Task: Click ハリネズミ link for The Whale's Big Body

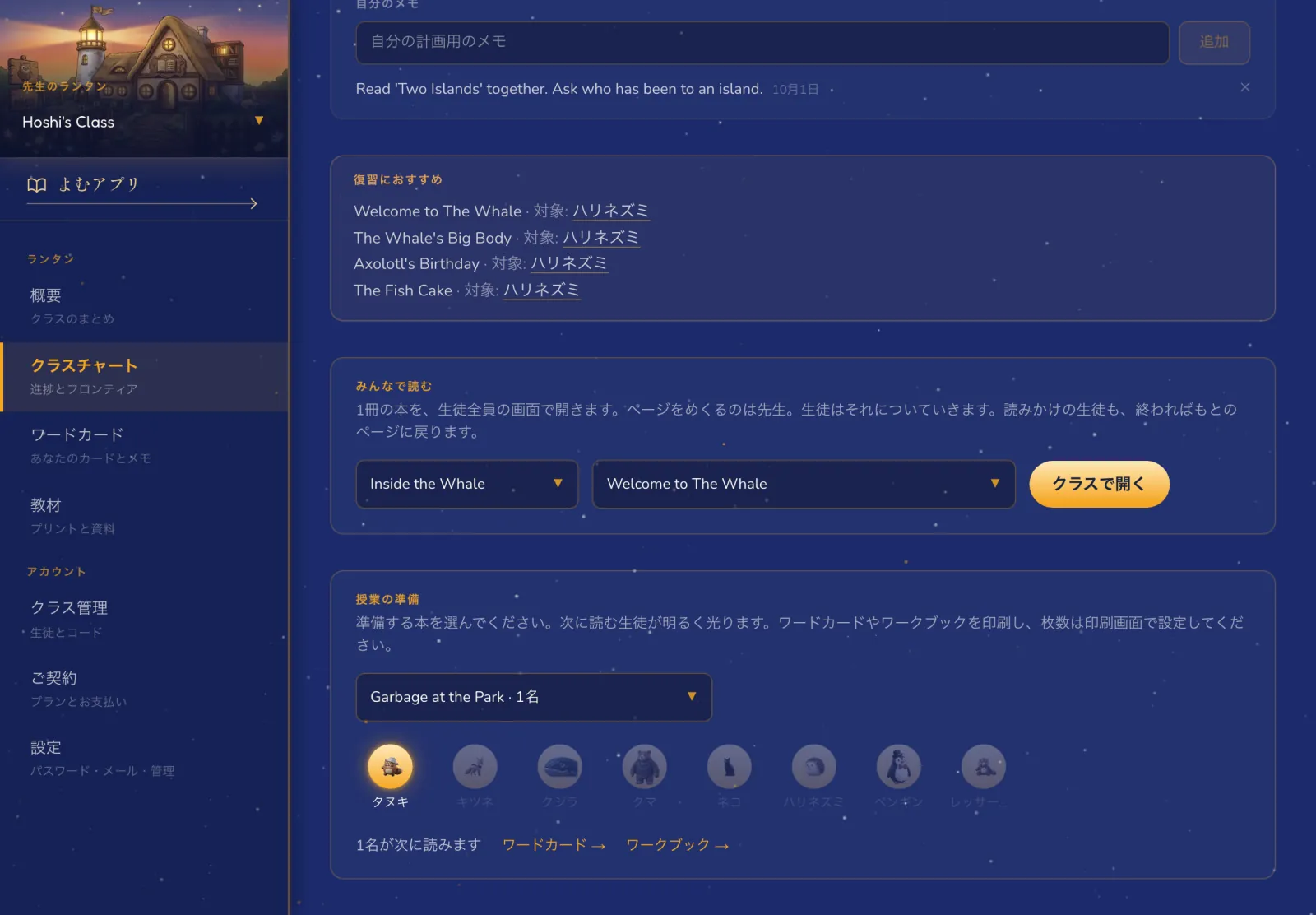Action: [601, 238]
